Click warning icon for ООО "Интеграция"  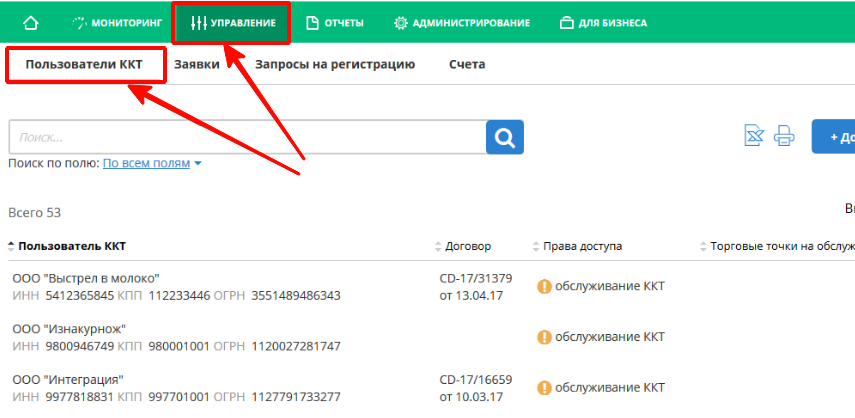pos(544,388)
